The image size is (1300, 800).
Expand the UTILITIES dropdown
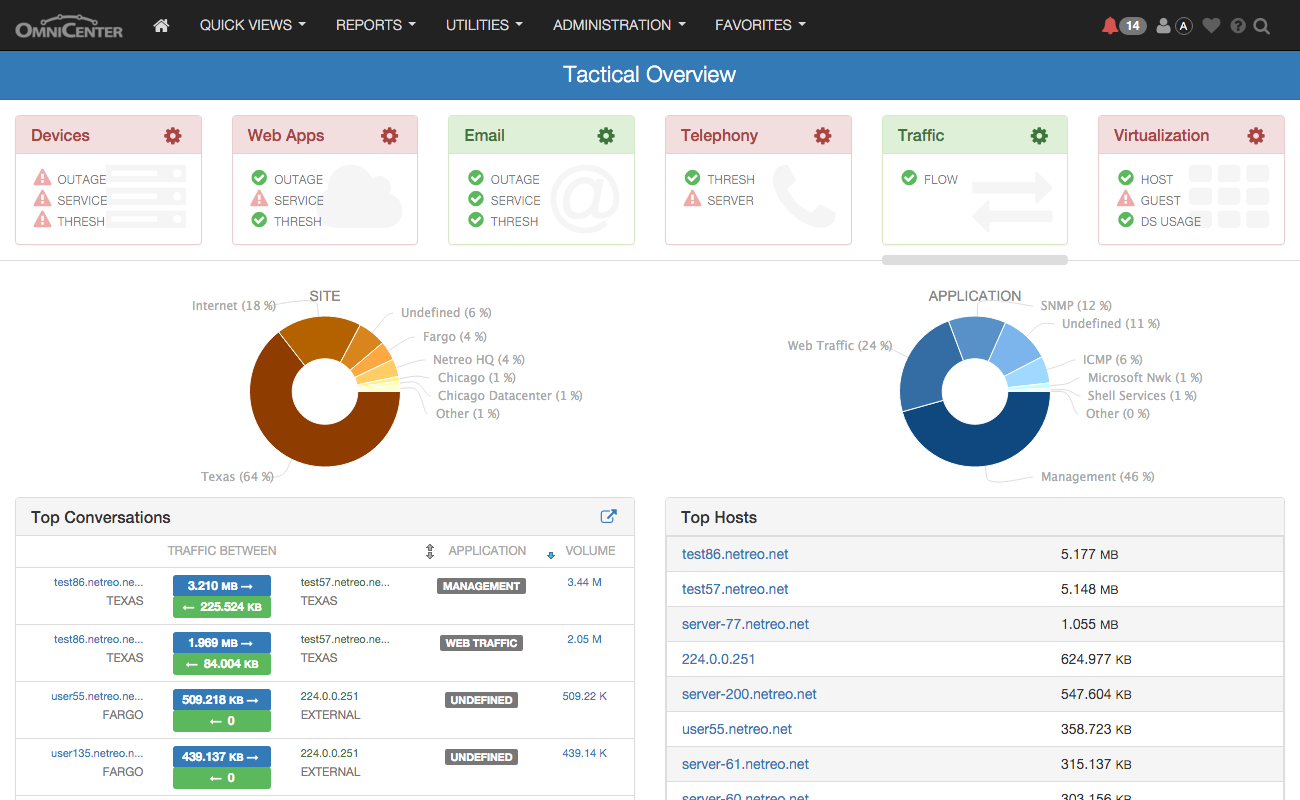pos(484,25)
